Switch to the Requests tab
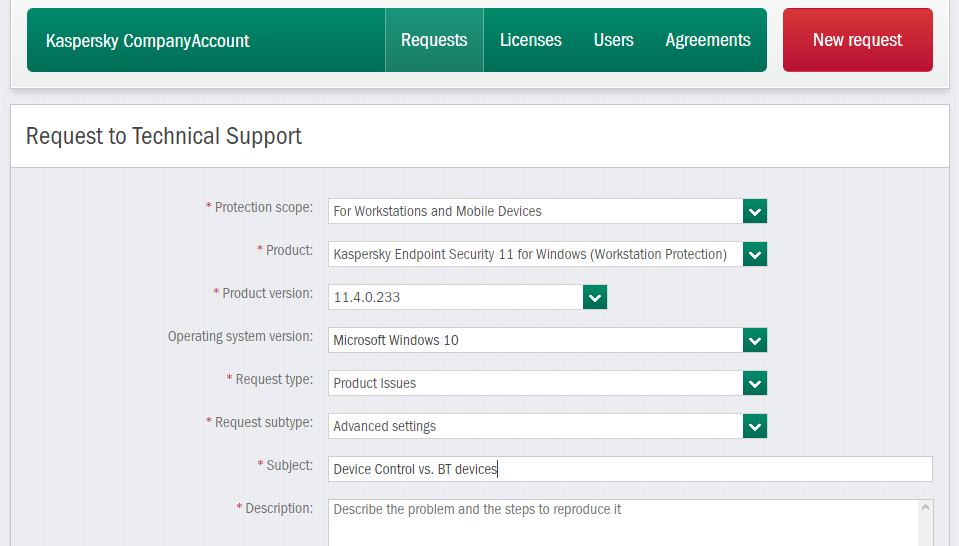The height and width of the screenshot is (546, 959). pos(434,40)
